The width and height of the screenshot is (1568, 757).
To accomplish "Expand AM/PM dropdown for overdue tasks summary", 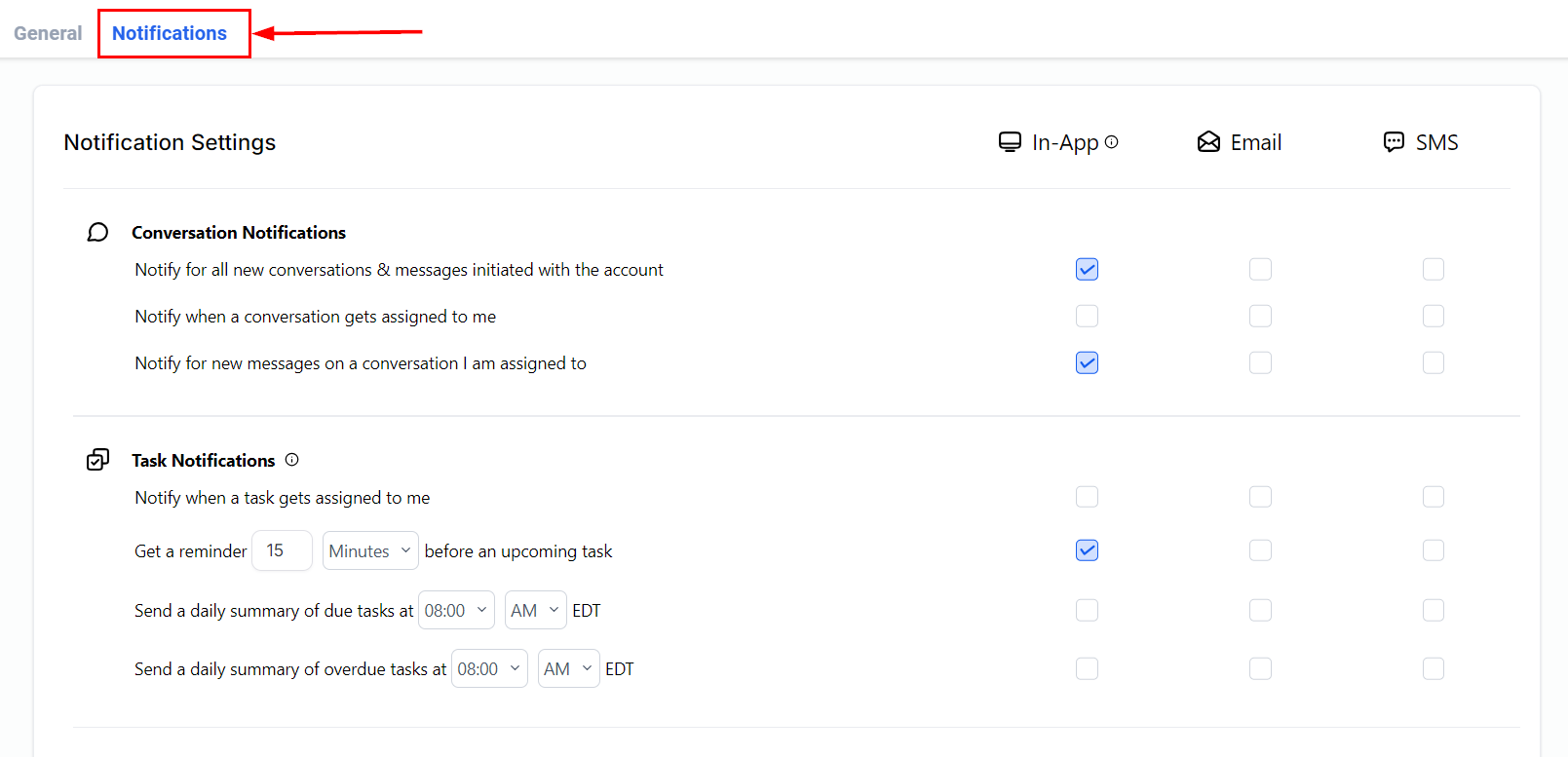I will (568, 668).
